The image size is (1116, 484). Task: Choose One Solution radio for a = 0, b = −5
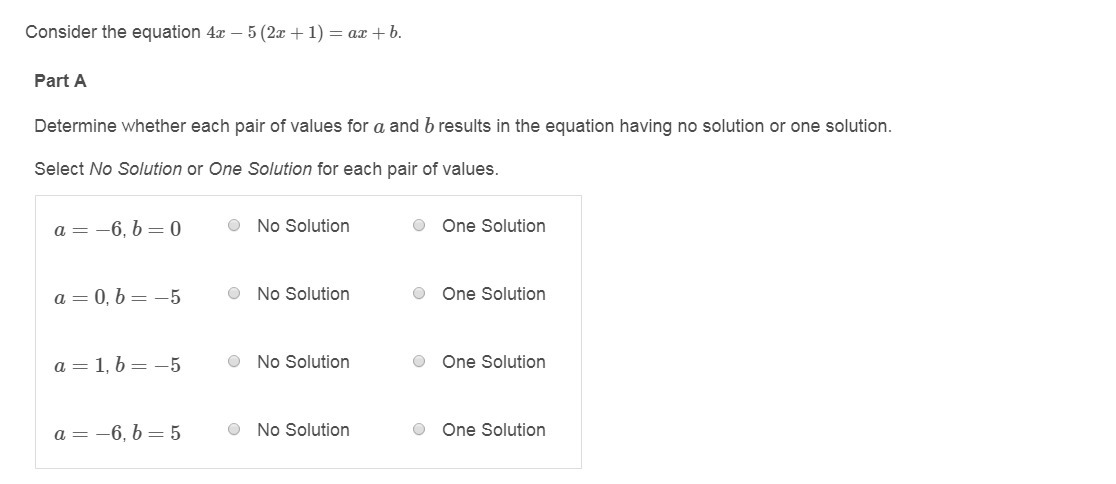(x=420, y=294)
